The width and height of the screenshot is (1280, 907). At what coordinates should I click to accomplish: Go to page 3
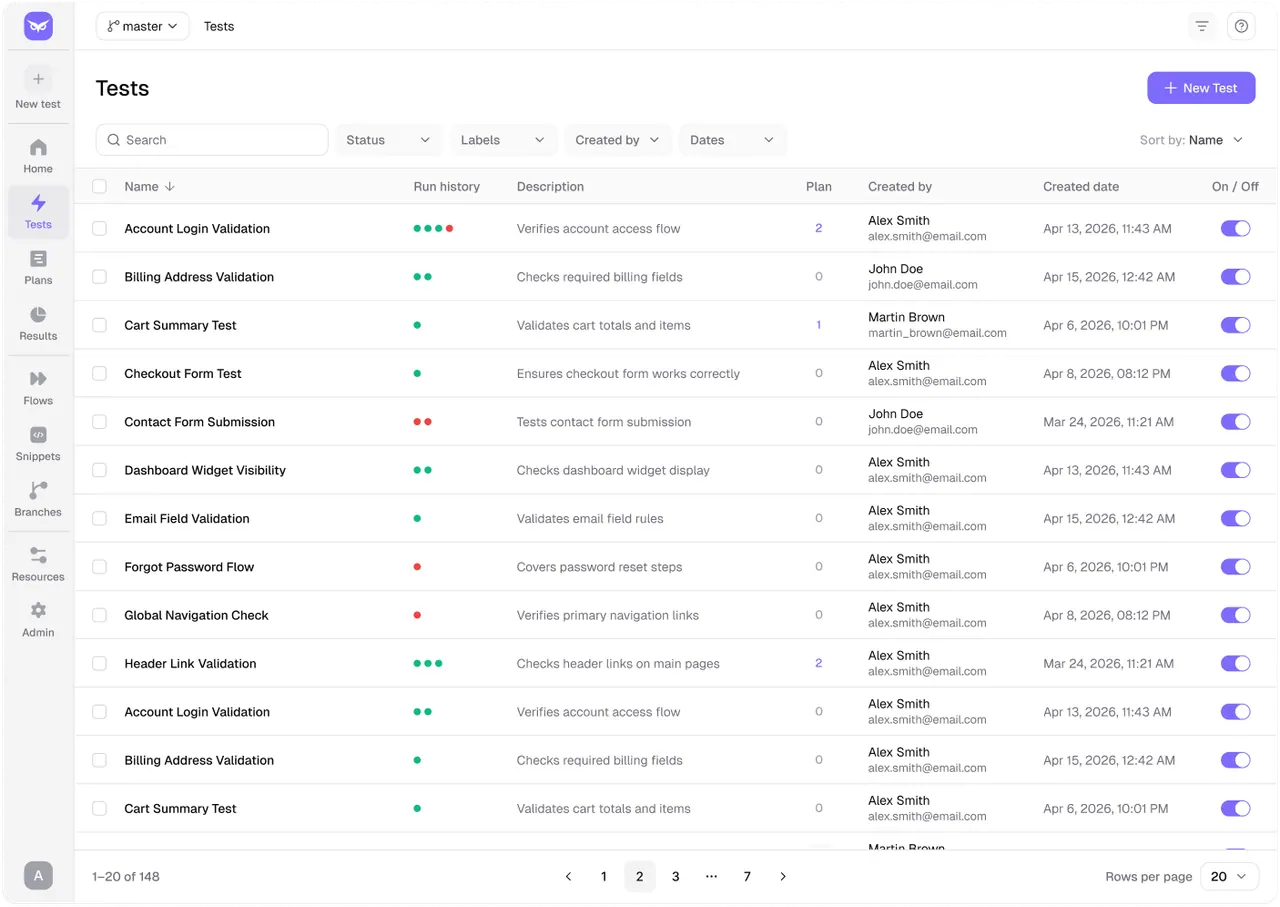676,877
